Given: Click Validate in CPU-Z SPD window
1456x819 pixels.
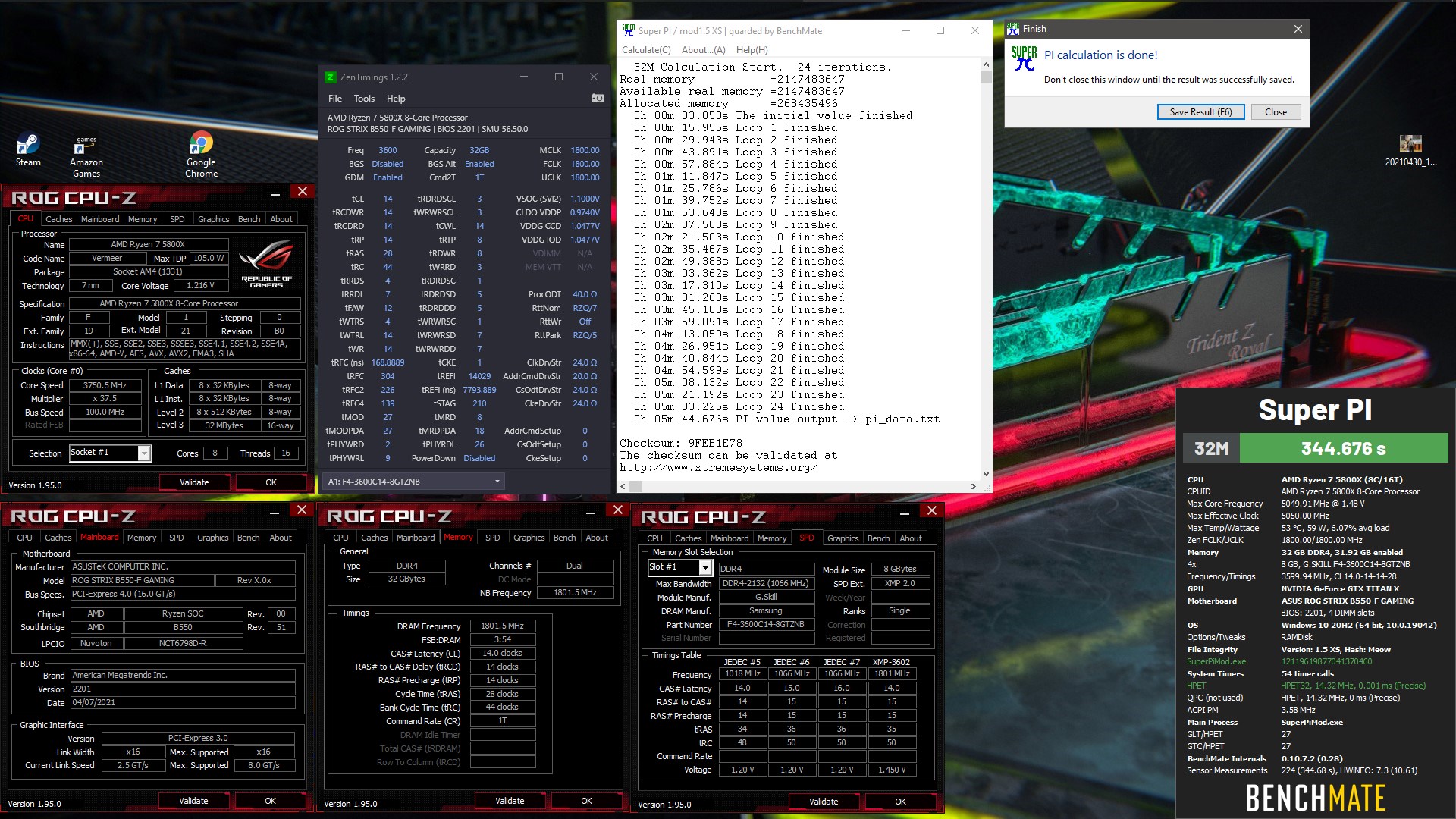Looking at the screenshot, I should pyautogui.click(x=824, y=802).
